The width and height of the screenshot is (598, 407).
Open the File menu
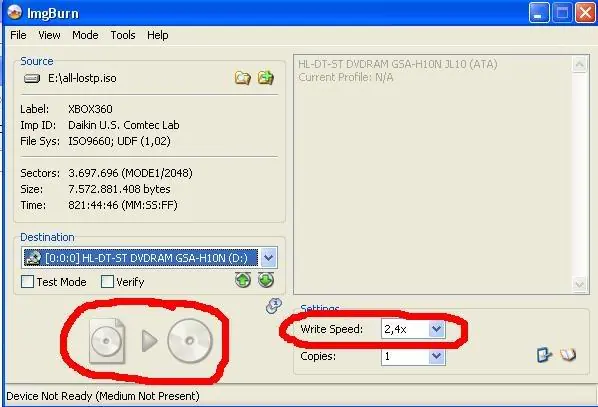coord(18,35)
